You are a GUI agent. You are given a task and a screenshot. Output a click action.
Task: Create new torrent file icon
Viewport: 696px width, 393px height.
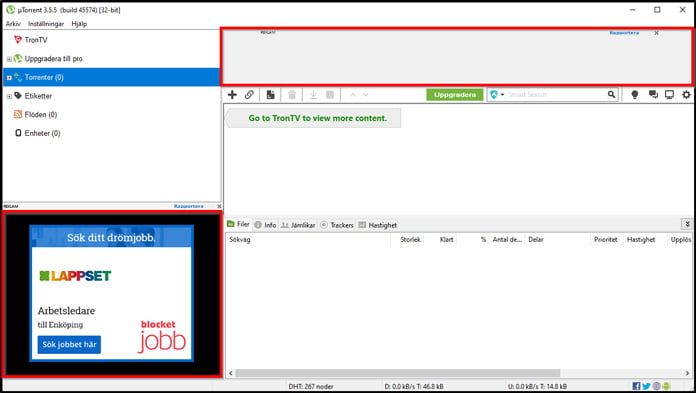click(x=270, y=95)
